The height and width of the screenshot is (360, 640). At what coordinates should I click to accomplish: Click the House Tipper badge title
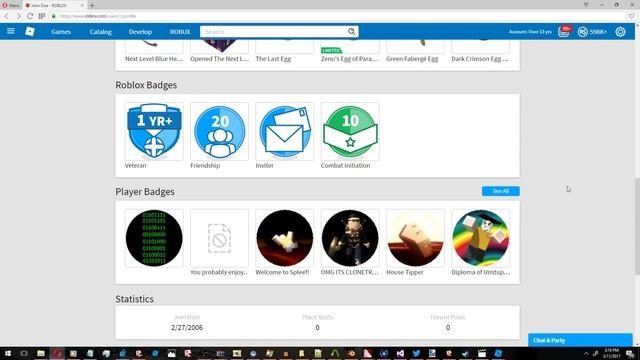[x=404, y=272]
